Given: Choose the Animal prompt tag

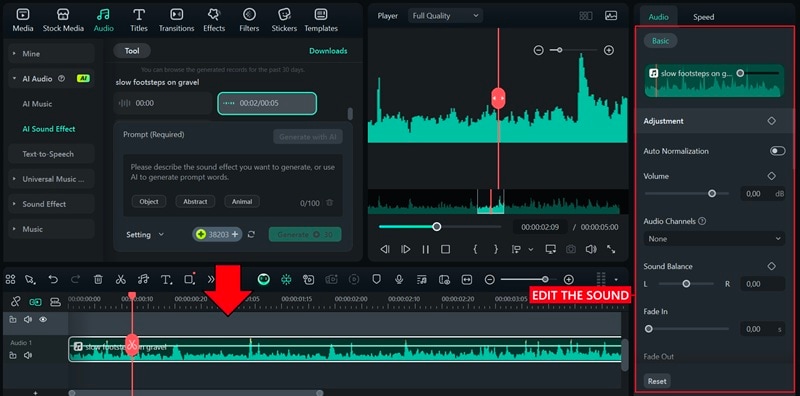Looking at the screenshot, I should pos(242,202).
